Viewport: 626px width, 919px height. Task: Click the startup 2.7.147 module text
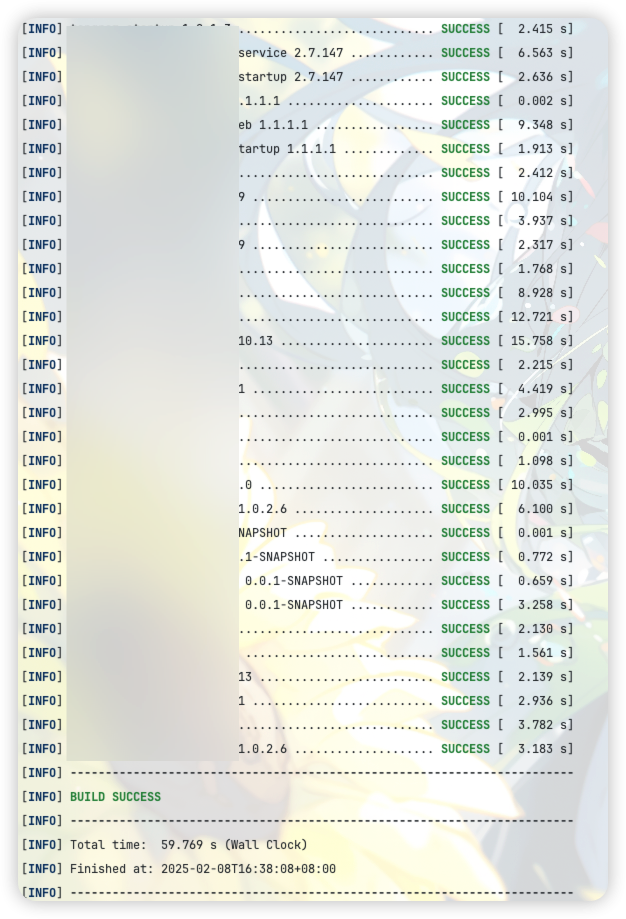point(291,77)
